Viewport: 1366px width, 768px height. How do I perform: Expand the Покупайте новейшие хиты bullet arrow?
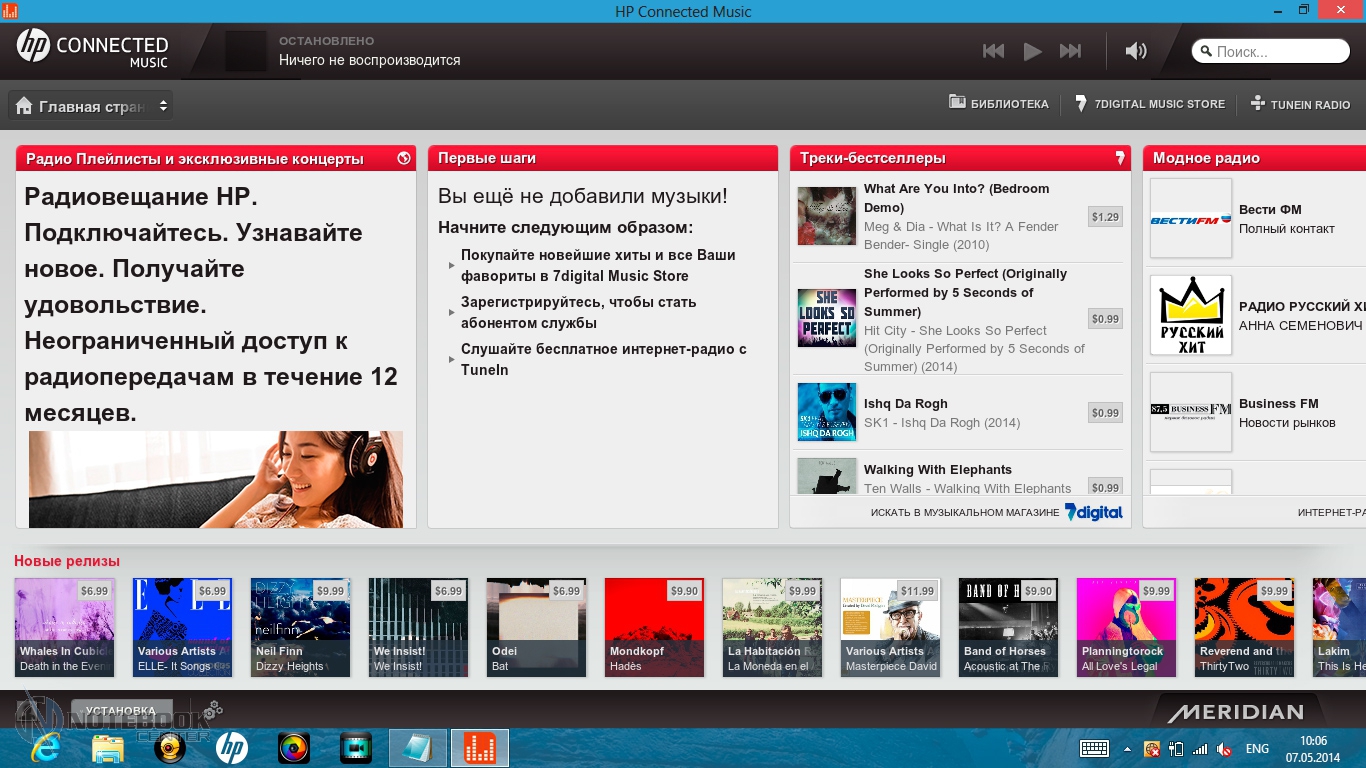(452, 266)
